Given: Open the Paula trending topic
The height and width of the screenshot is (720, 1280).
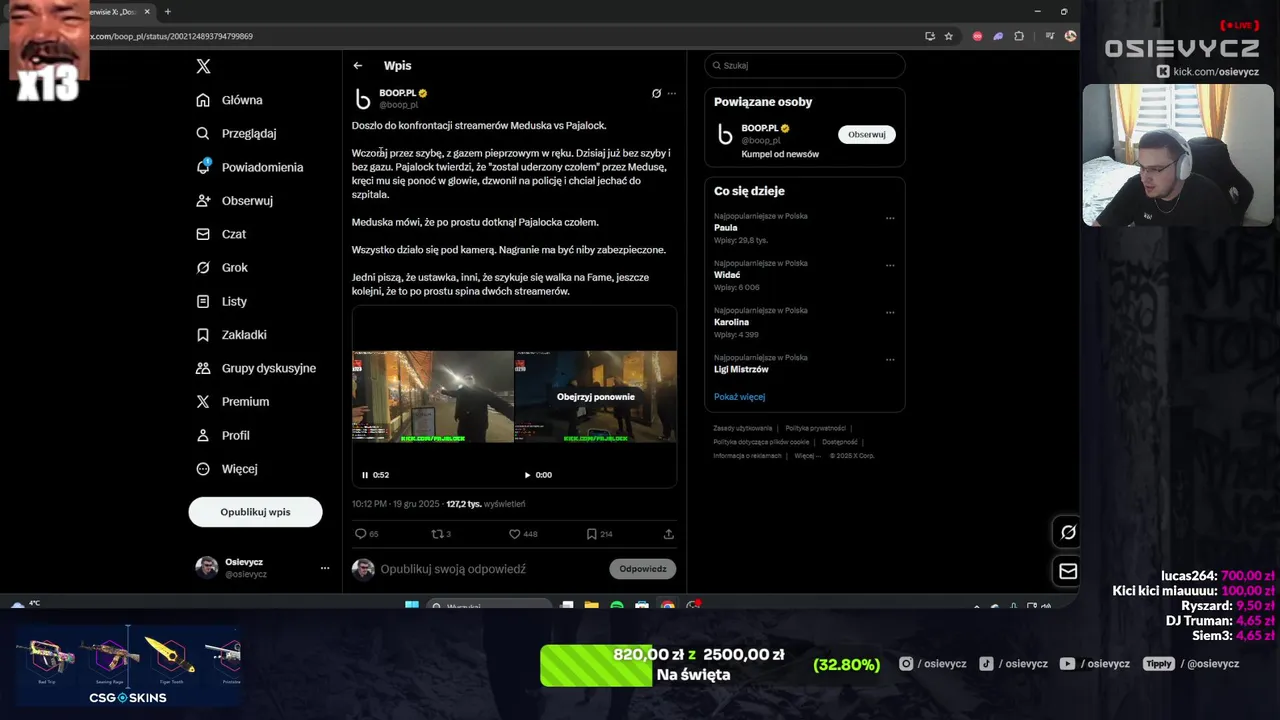Looking at the screenshot, I should (x=726, y=228).
